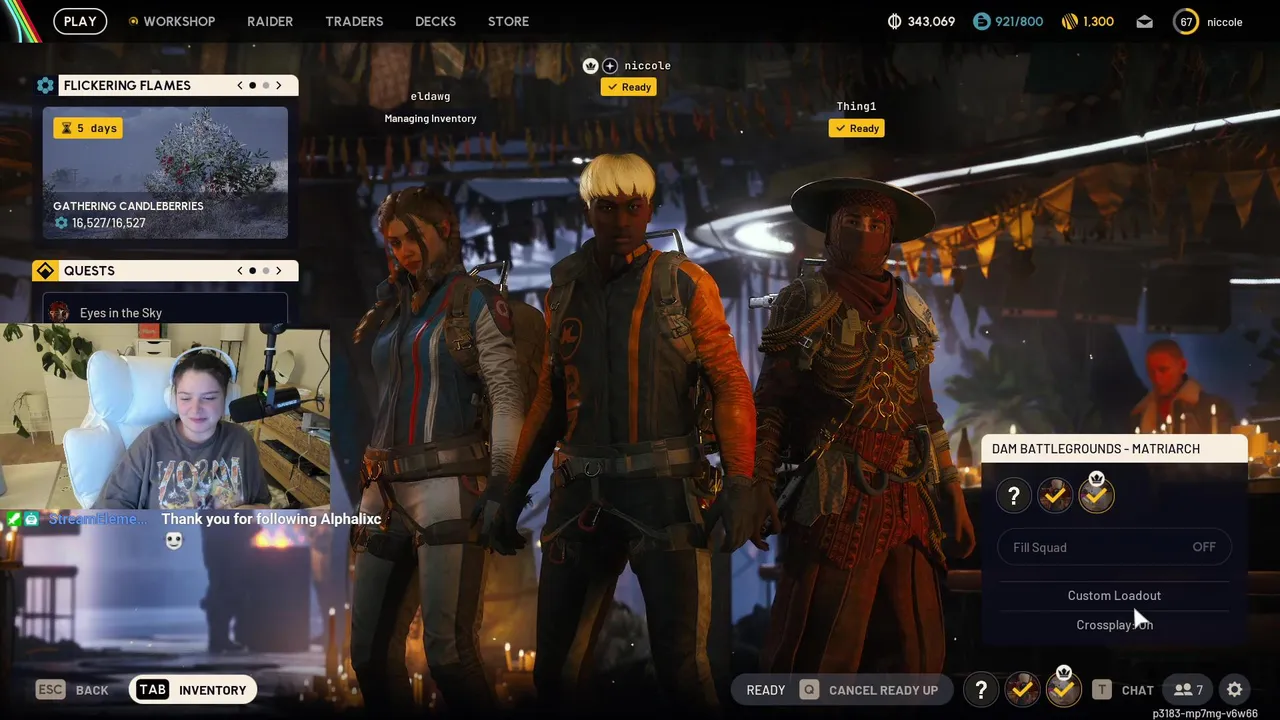The image size is (1280, 720).
Task: Open the RAIDER tab
Action: tap(270, 21)
